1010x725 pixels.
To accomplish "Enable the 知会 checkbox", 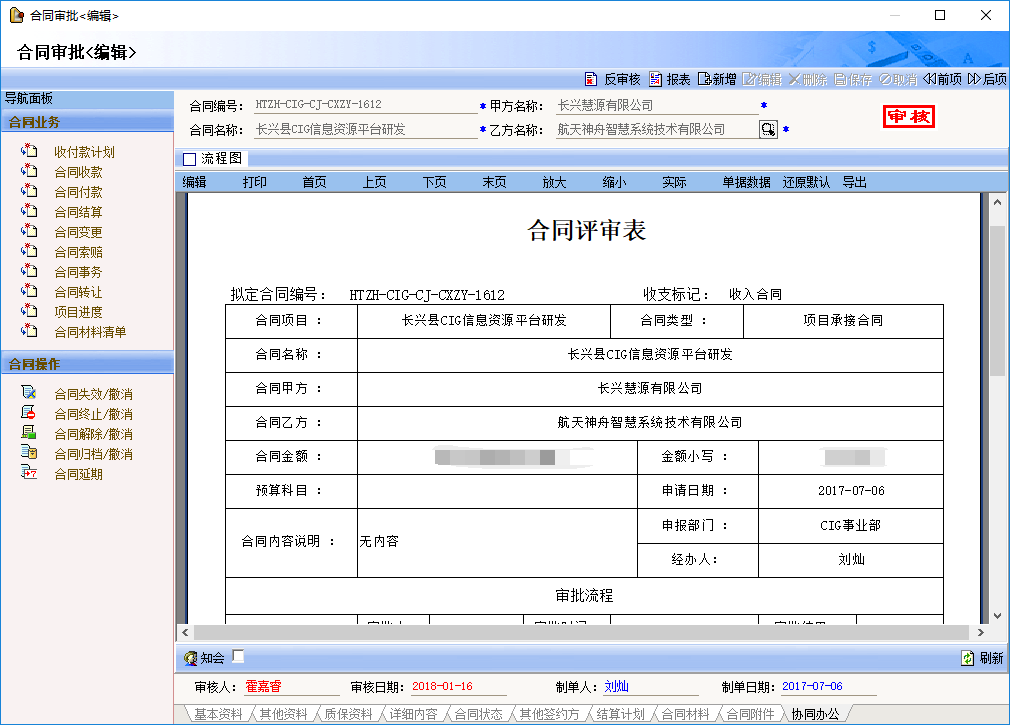I will point(238,657).
